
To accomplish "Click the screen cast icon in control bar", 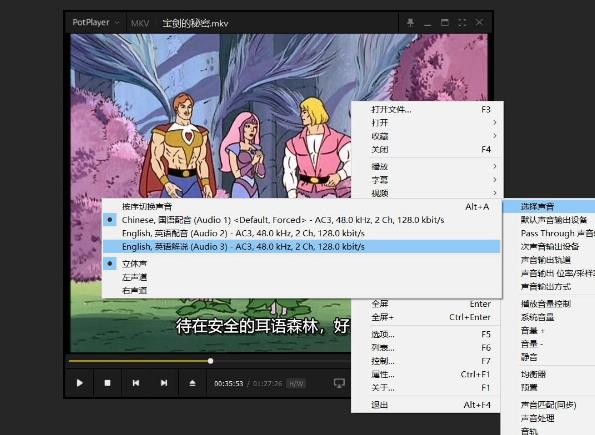I will (339, 383).
